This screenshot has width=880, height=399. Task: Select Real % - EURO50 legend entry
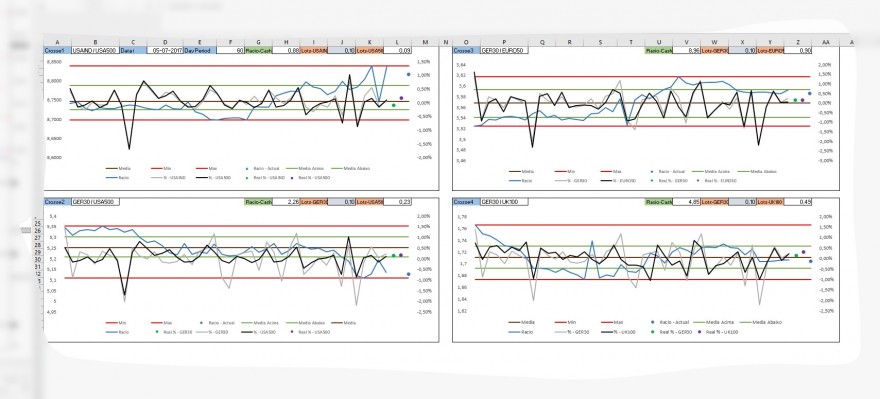coord(716,181)
